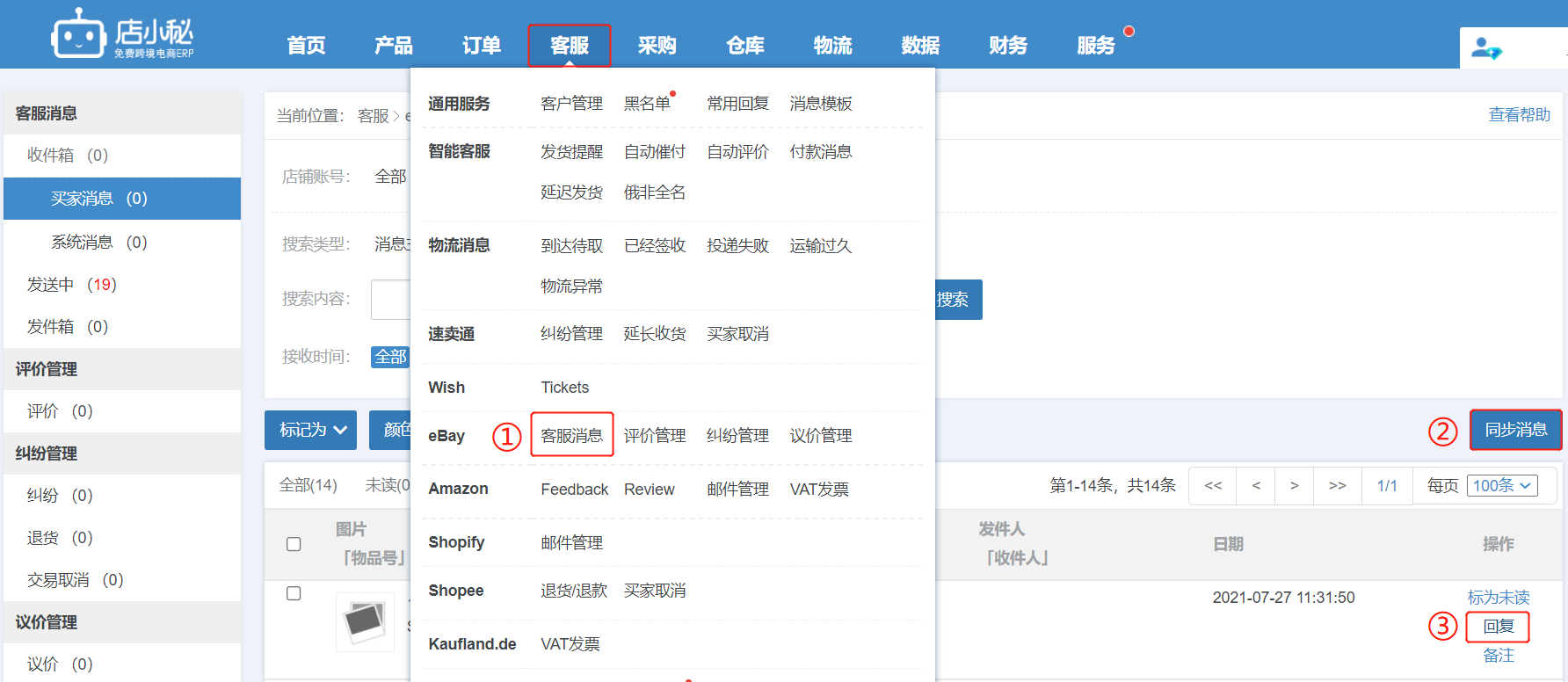Image resolution: width=1568 pixels, height=682 pixels.
Task: Open the 数据 menu
Action: pyautogui.click(x=921, y=46)
